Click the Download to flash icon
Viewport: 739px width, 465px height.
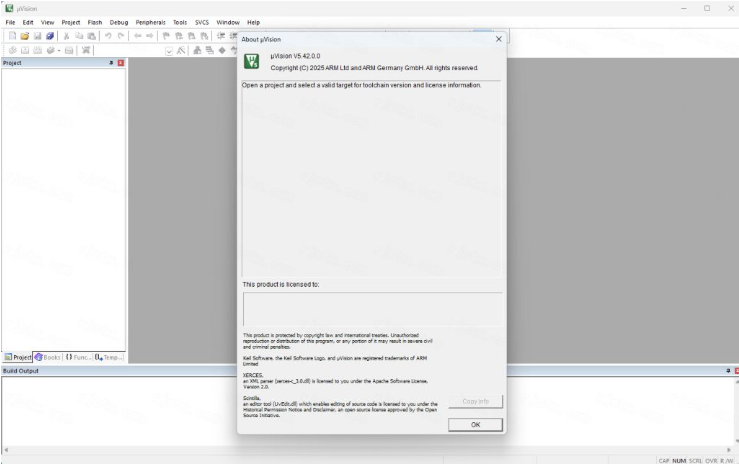point(86,50)
